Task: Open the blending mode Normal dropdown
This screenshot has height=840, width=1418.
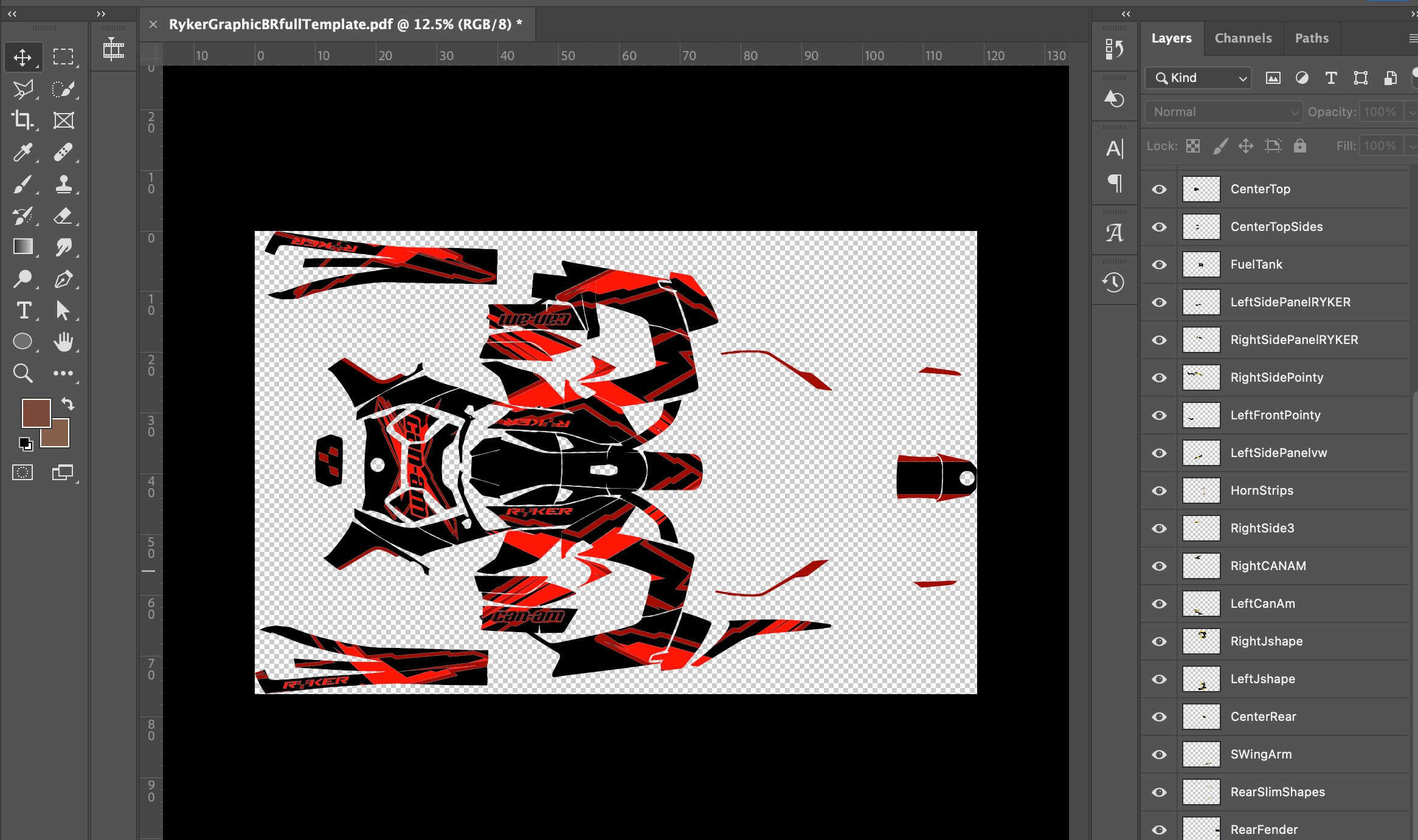Action: tap(1223, 112)
